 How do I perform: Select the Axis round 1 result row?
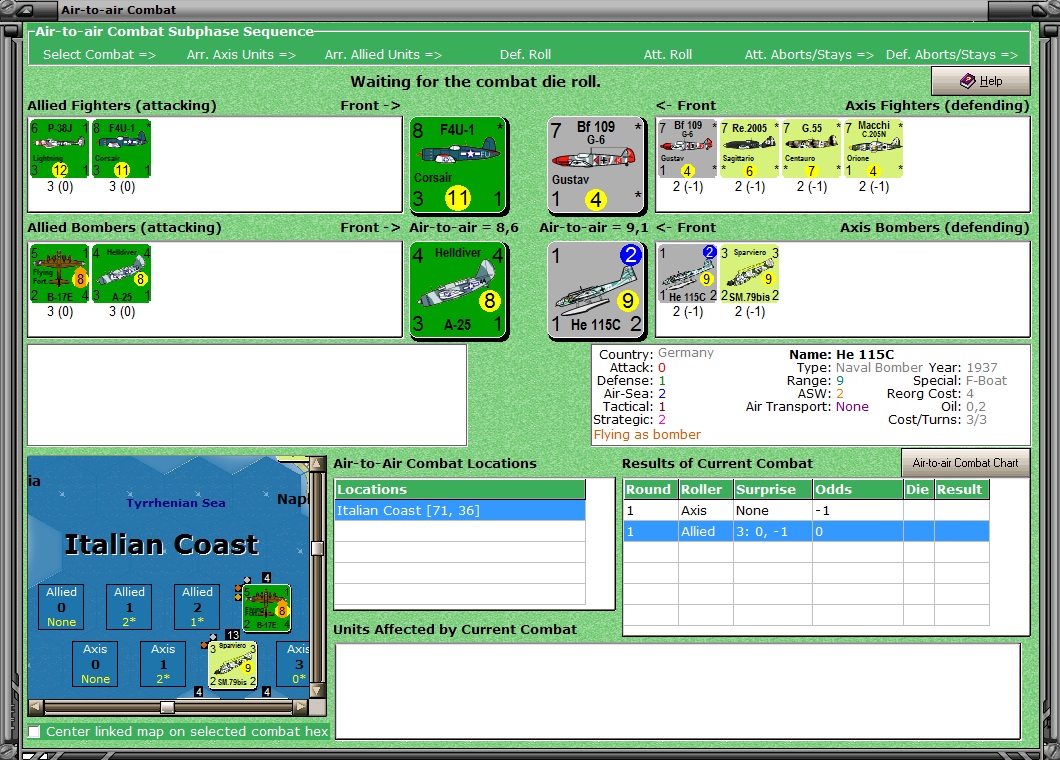(x=806, y=510)
